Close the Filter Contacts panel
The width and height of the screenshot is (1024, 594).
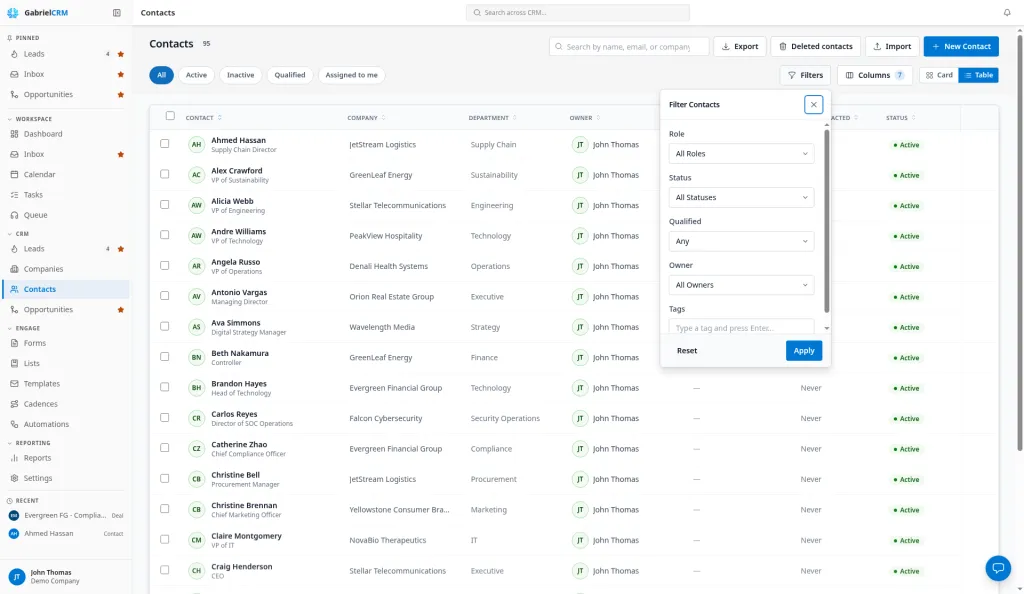click(x=813, y=104)
